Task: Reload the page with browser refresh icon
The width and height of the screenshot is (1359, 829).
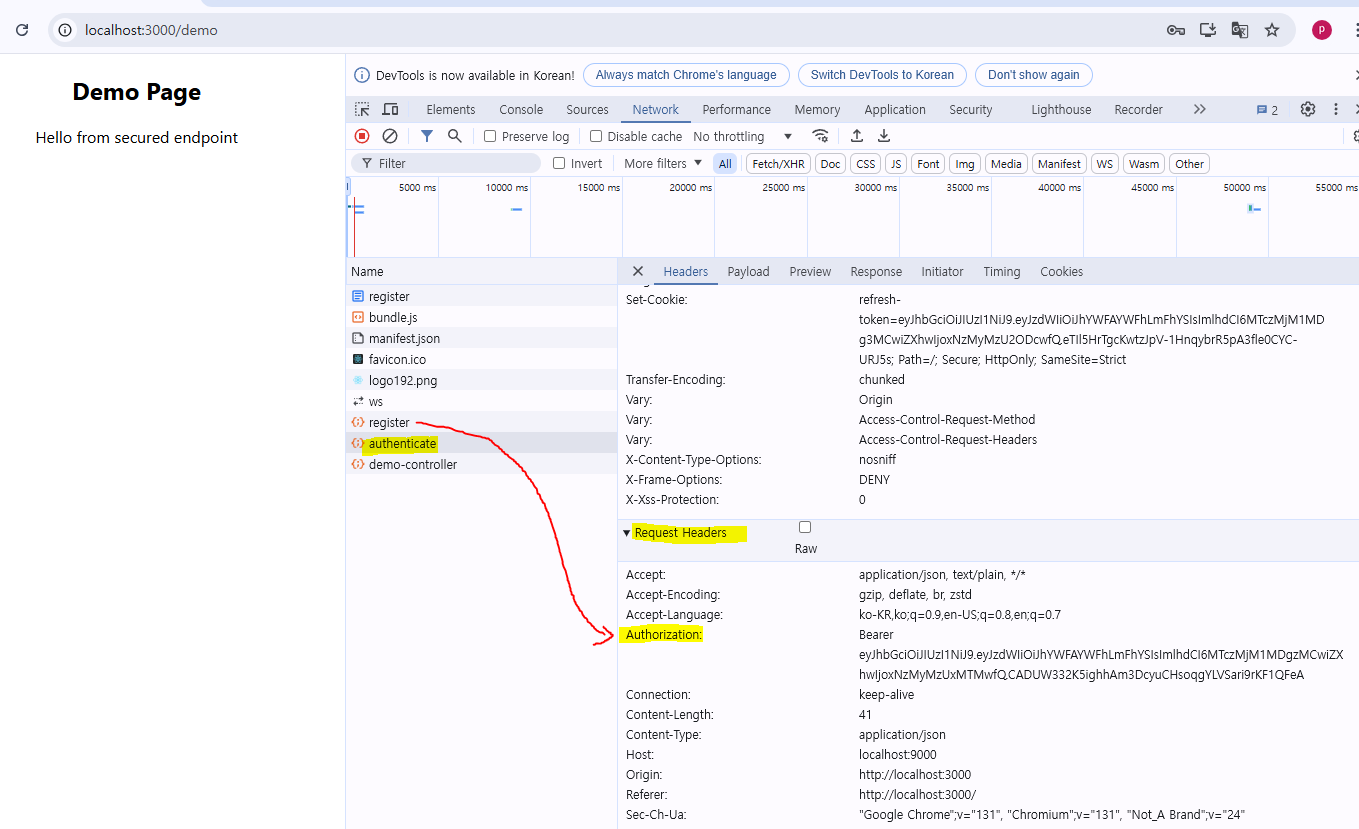Action: tap(22, 30)
